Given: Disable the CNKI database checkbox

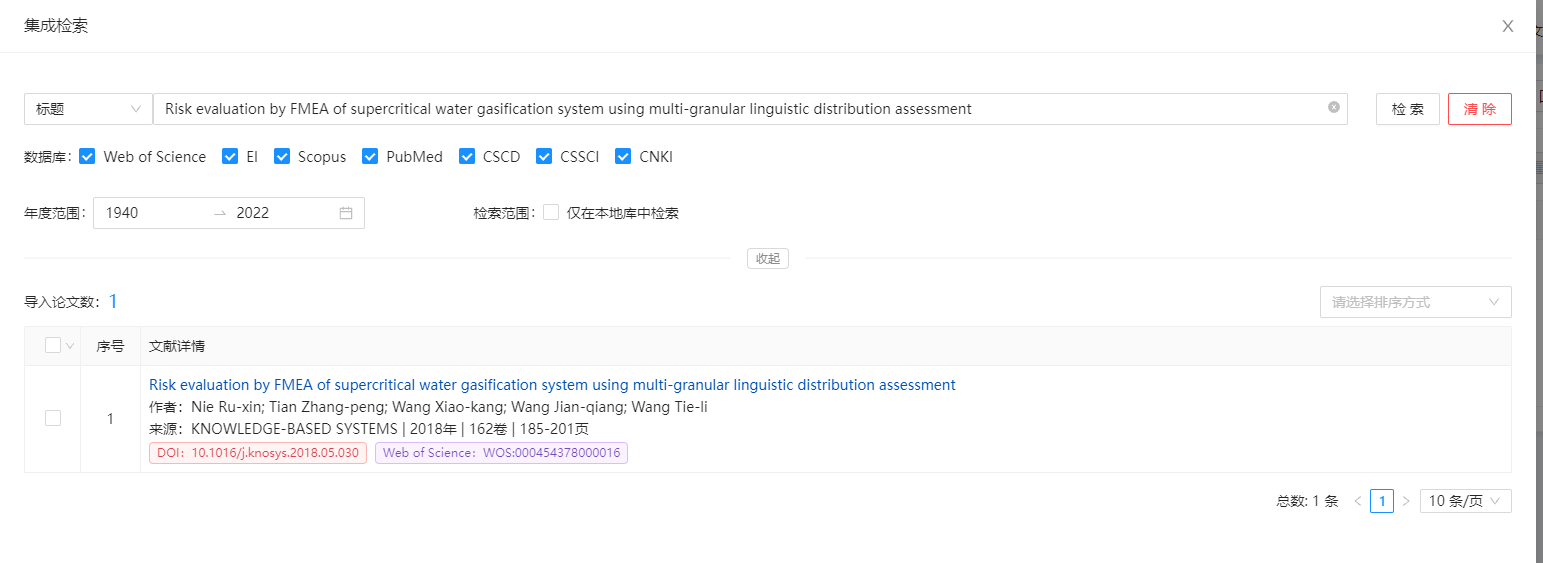Looking at the screenshot, I should pyautogui.click(x=623, y=157).
